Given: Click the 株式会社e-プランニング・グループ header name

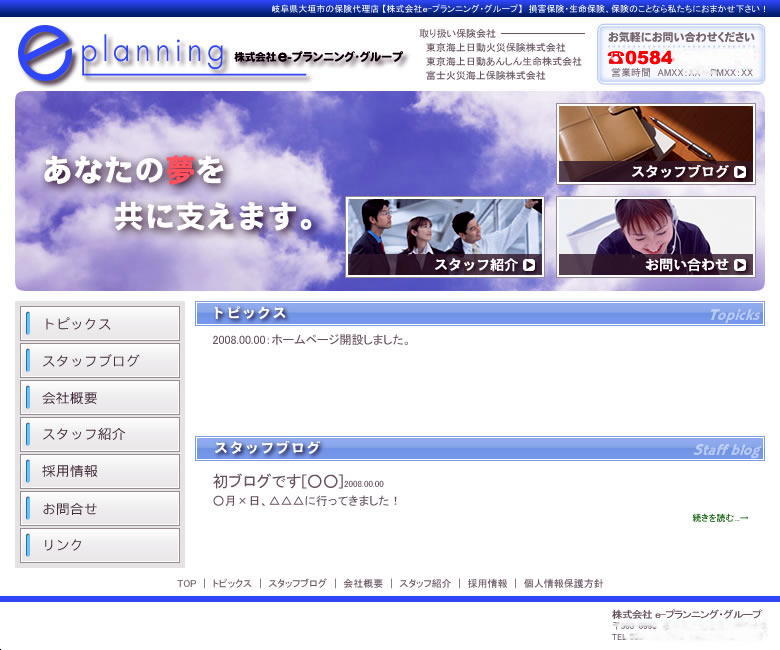Looking at the screenshot, I should (318, 57).
